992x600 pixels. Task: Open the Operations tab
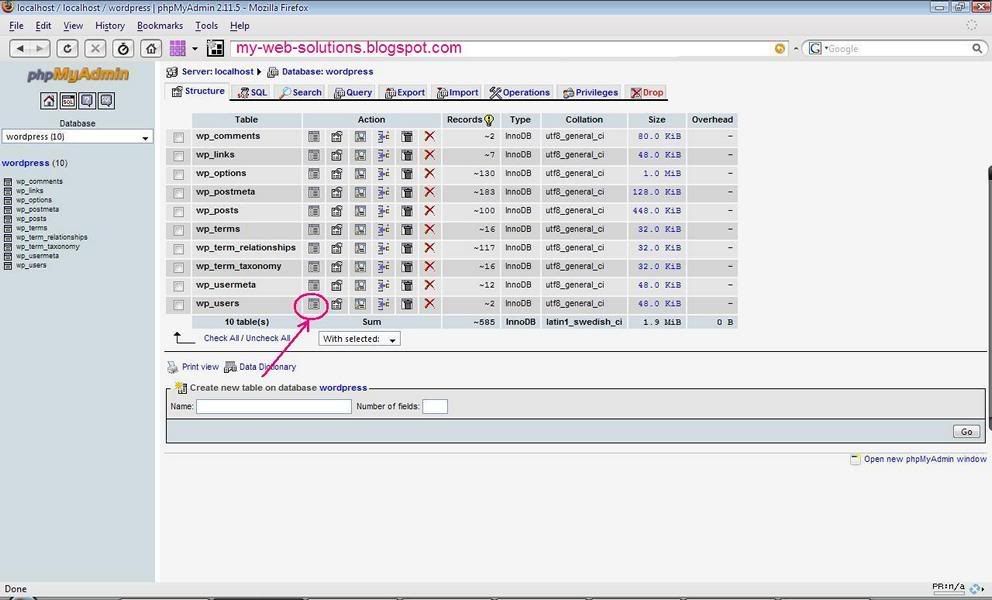(519, 92)
